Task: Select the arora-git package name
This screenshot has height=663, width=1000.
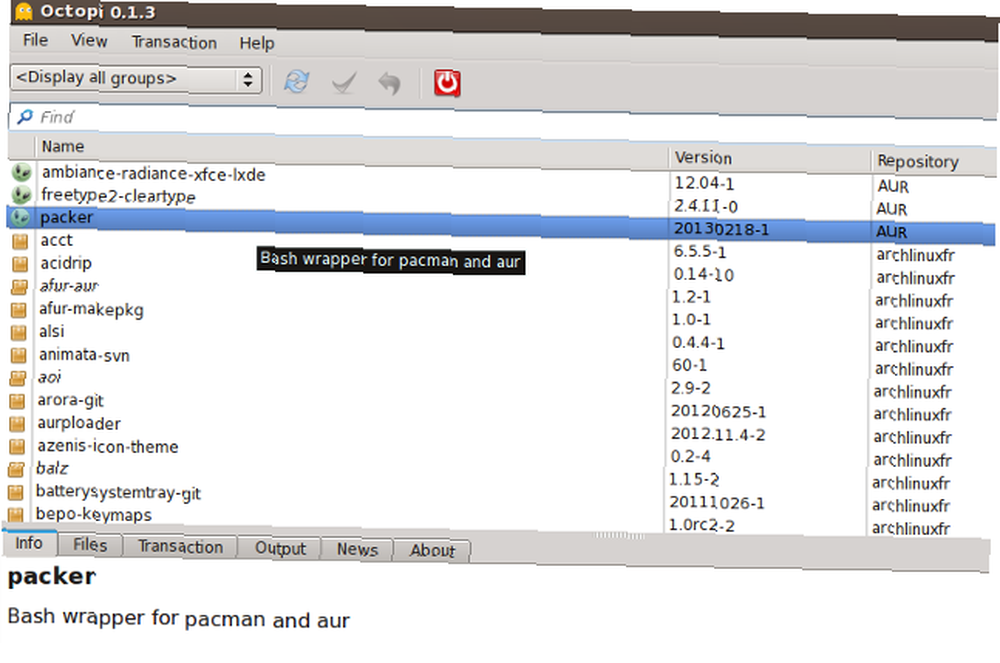Action: [x=70, y=400]
